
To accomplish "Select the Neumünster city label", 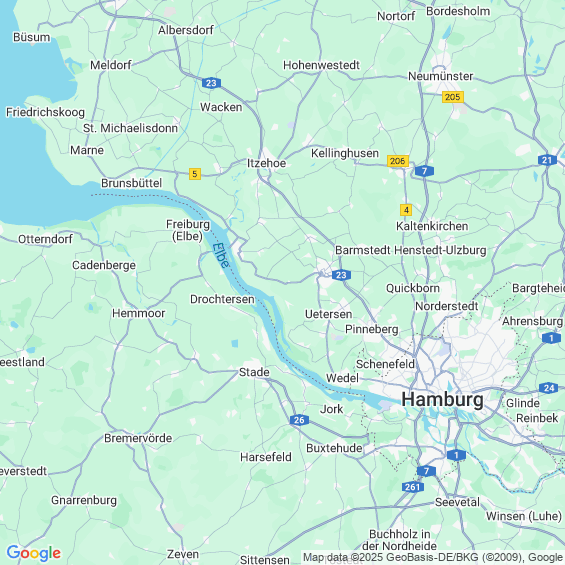I will click(x=440, y=76).
